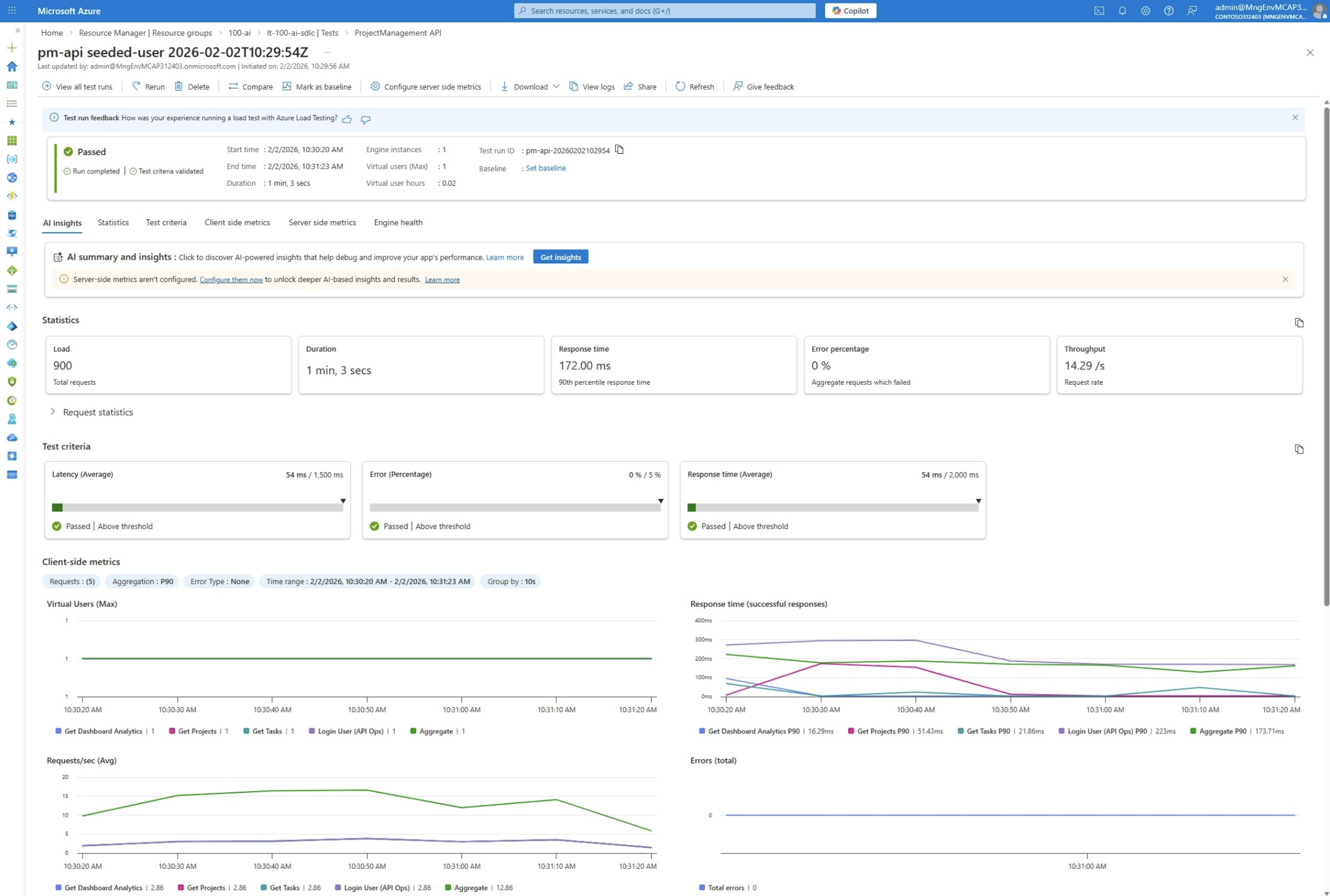
Task: Click Configure them now link
Action: tap(231, 279)
